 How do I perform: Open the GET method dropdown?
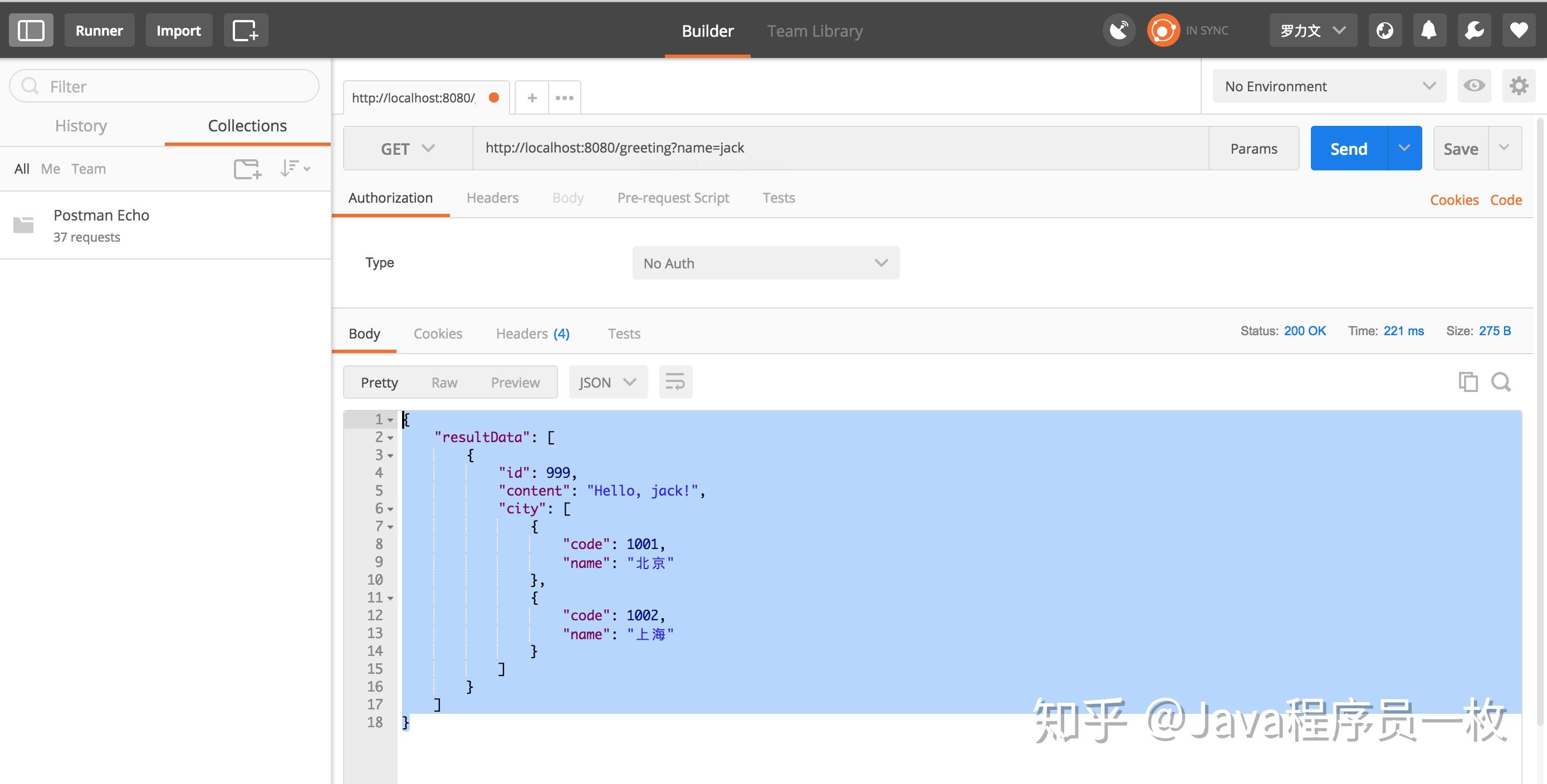[408, 148]
